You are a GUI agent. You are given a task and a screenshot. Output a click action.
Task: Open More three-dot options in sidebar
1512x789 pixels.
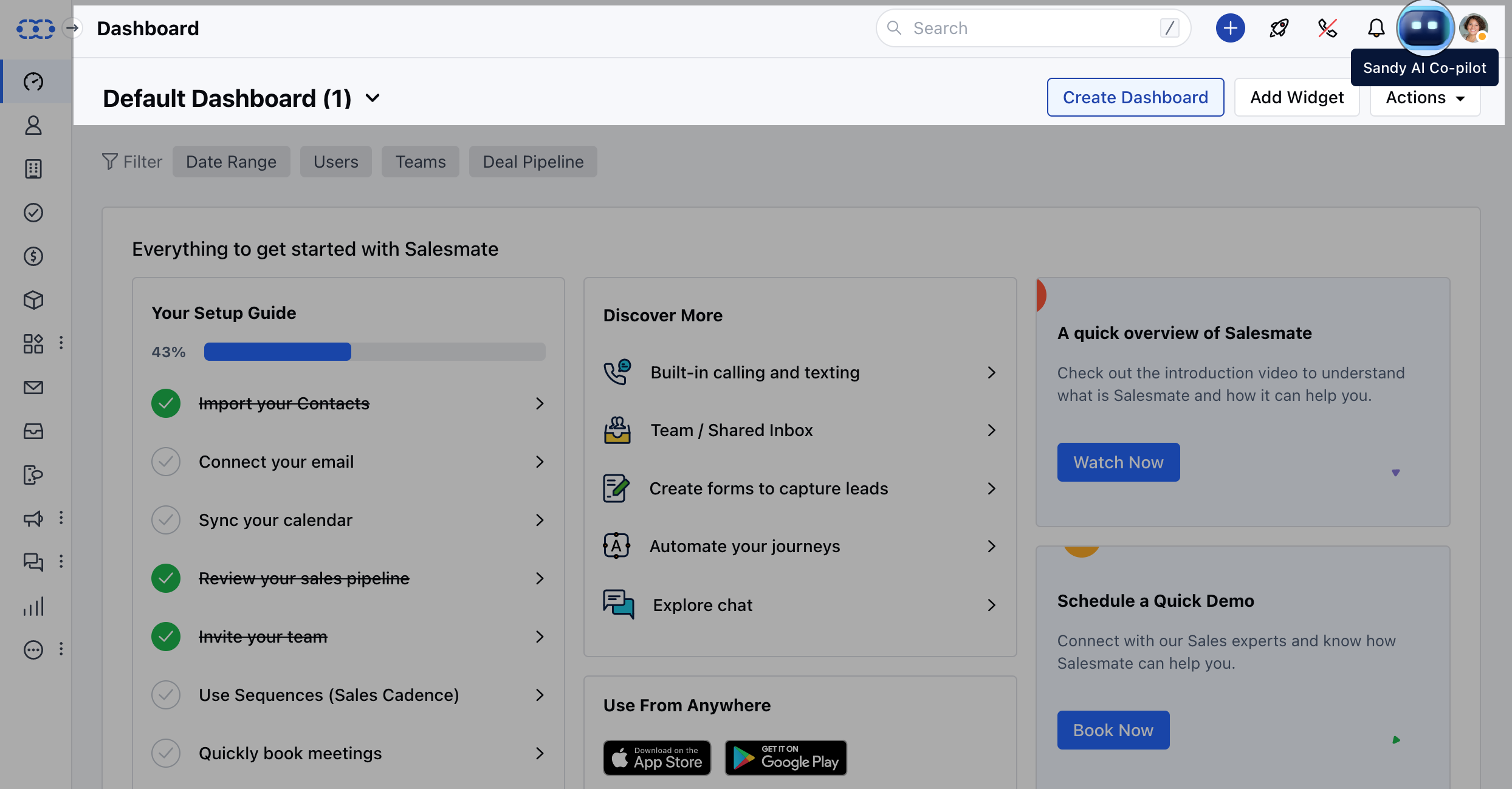pyautogui.click(x=61, y=649)
